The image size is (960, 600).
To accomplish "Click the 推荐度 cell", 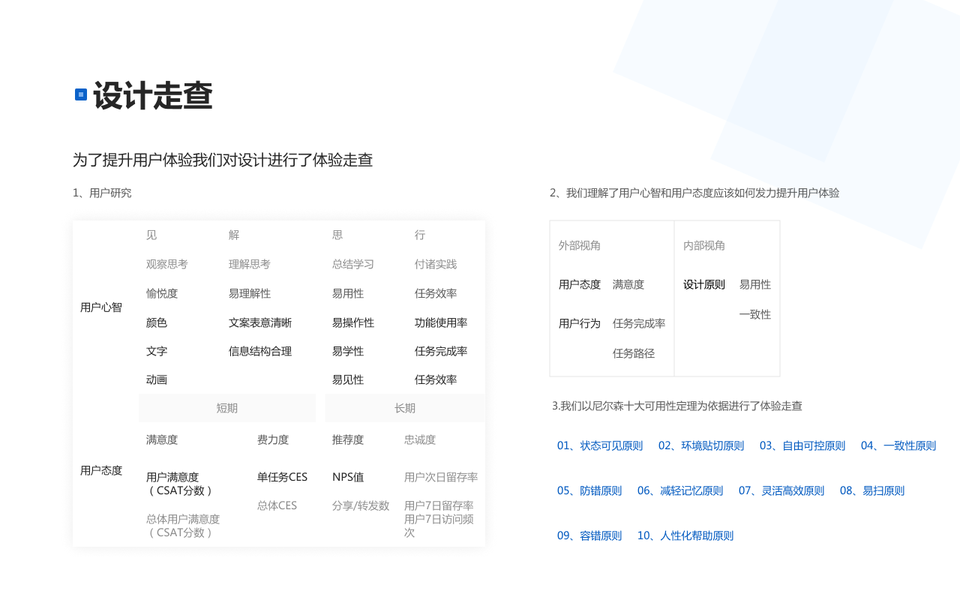I will coord(348,440).
